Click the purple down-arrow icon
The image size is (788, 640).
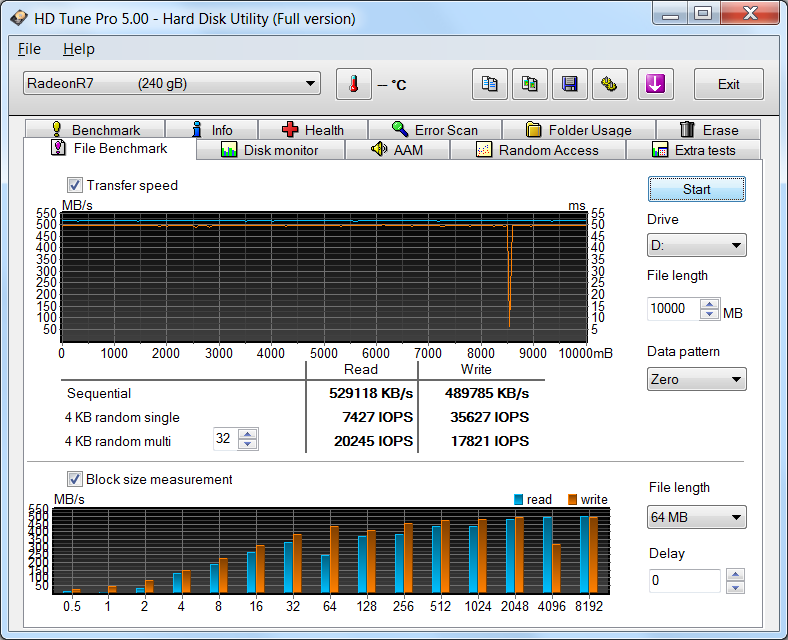[x=656, y=85]
